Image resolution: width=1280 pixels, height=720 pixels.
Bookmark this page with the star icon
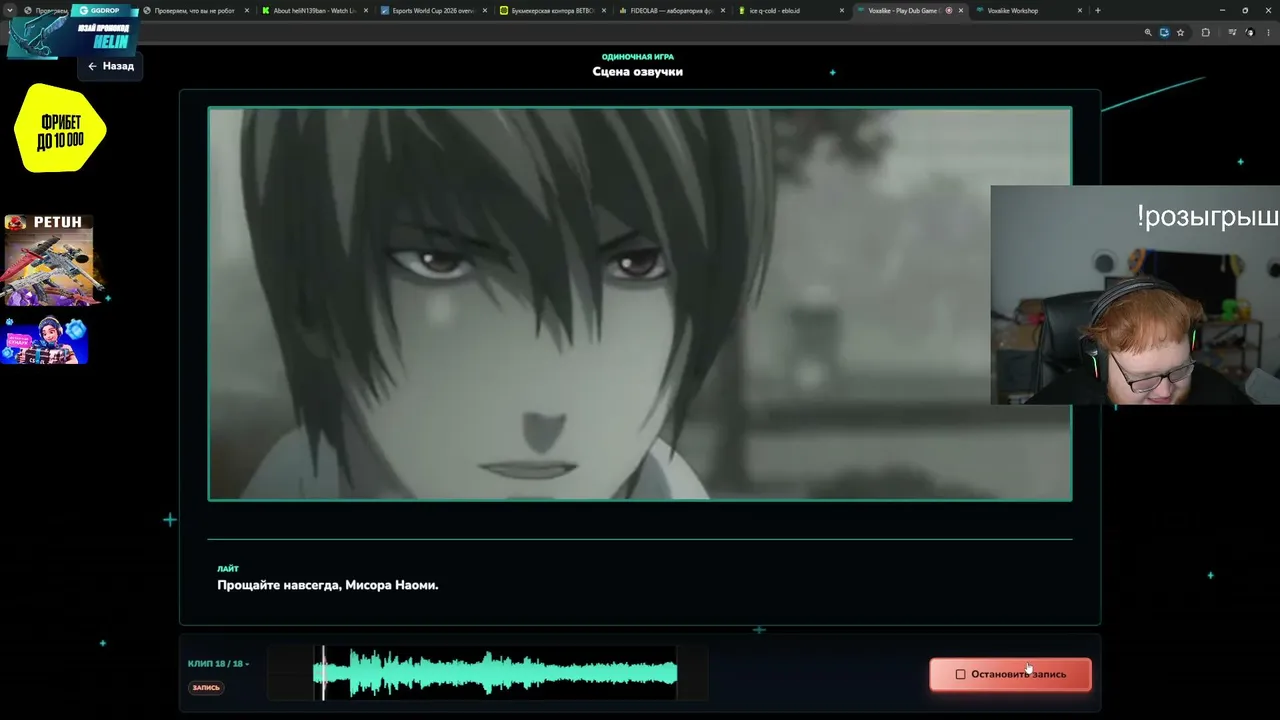1180,32
